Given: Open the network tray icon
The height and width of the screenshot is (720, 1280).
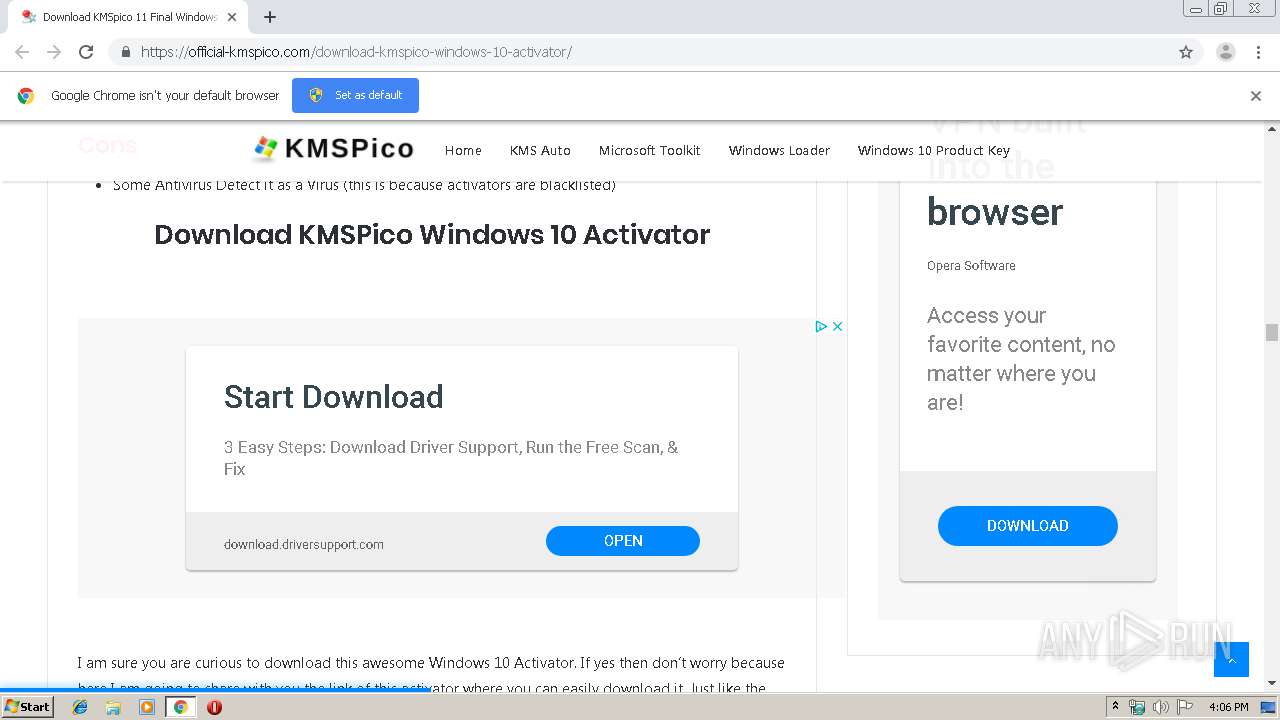Looking at the screenshot, I should click(x=1137, y=707).
